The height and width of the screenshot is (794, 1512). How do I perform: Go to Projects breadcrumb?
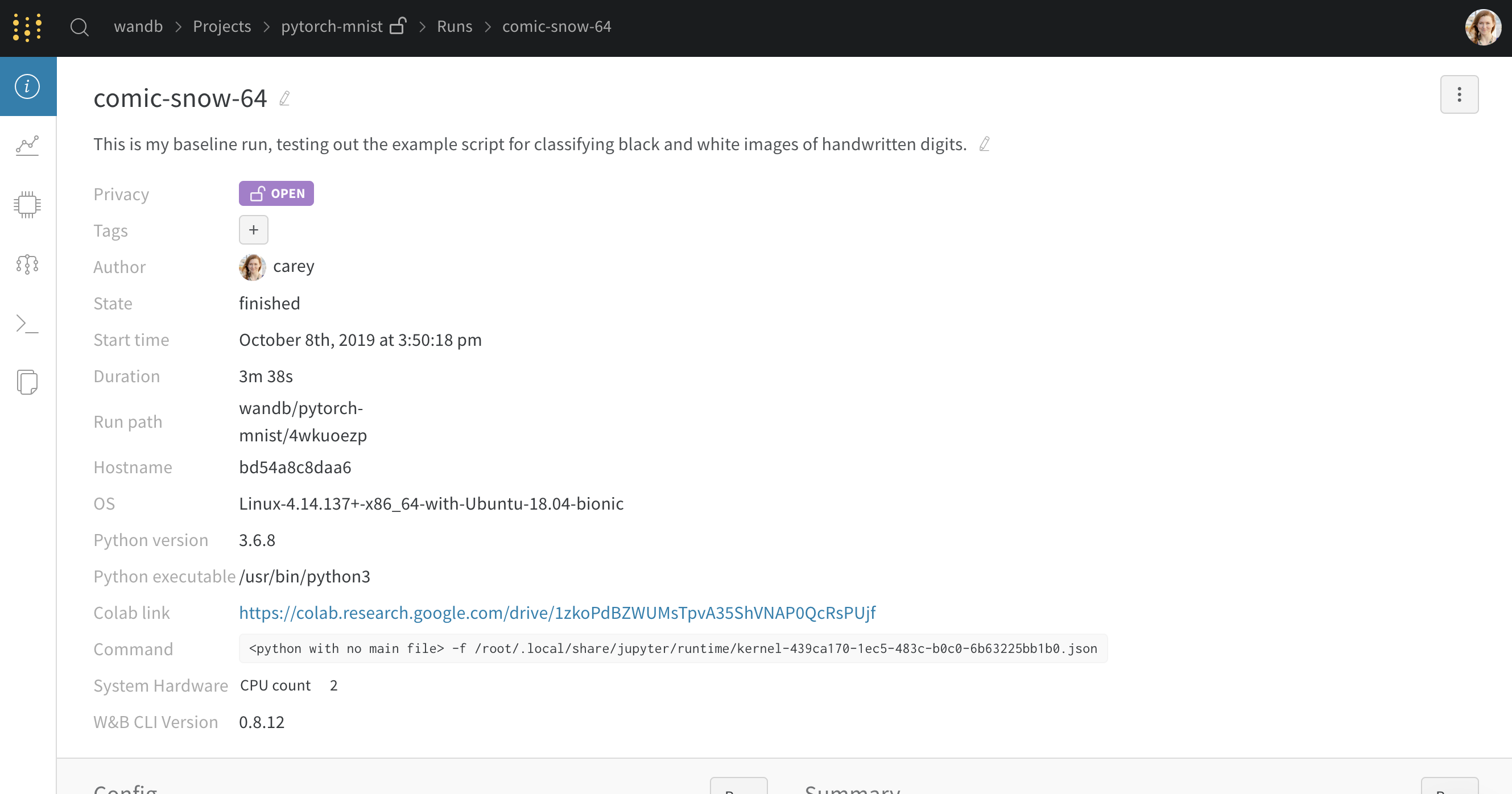click(222, 26)
